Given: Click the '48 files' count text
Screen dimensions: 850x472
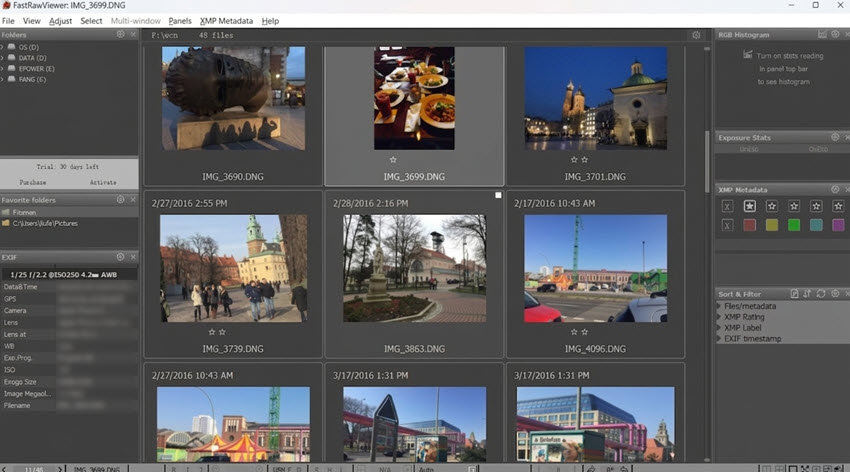Looking at the screenshot, I should pyautogui.click(x=216, y=35).
